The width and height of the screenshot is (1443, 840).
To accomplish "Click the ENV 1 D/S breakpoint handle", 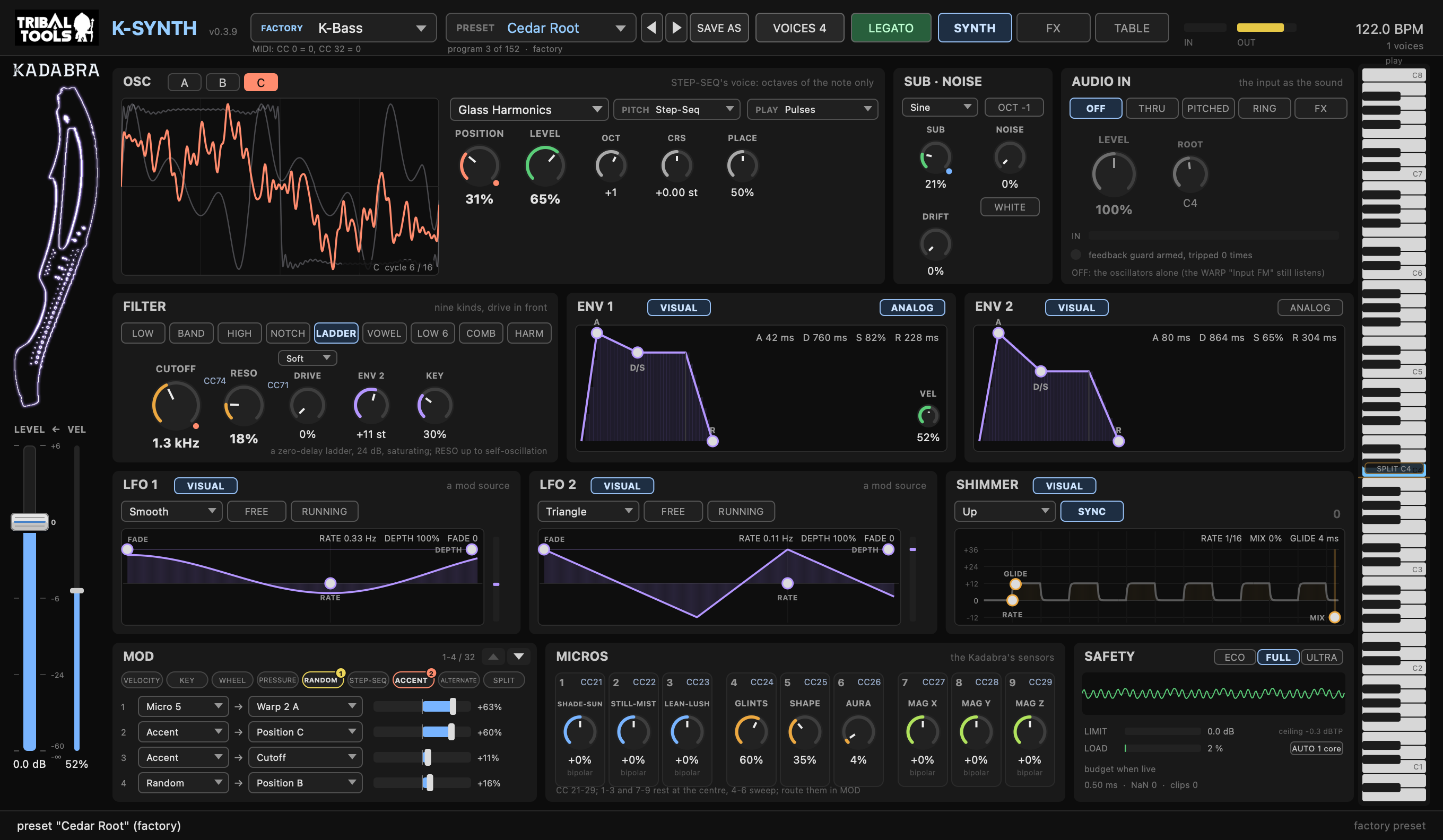I will 637,352.
